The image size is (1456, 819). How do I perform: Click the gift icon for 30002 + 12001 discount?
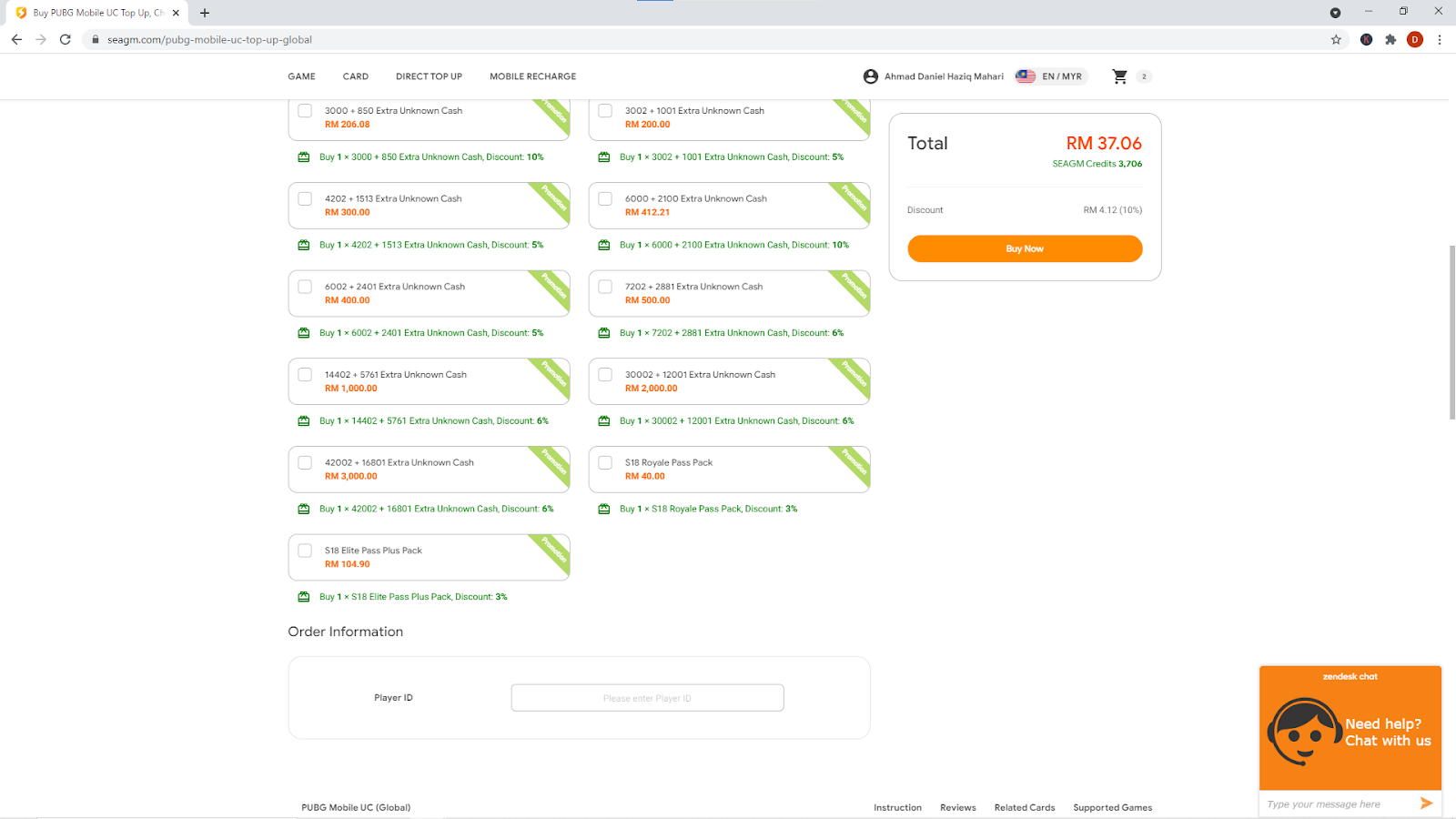[604, 420]
